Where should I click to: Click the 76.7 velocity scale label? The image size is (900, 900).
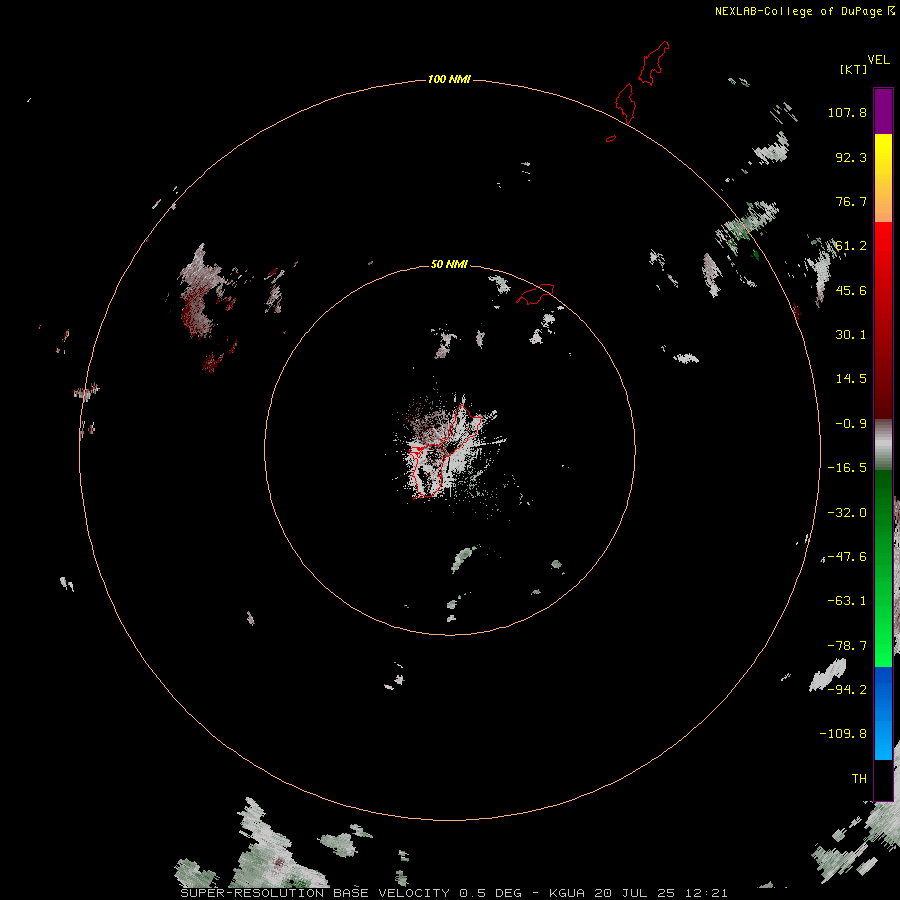851,201
